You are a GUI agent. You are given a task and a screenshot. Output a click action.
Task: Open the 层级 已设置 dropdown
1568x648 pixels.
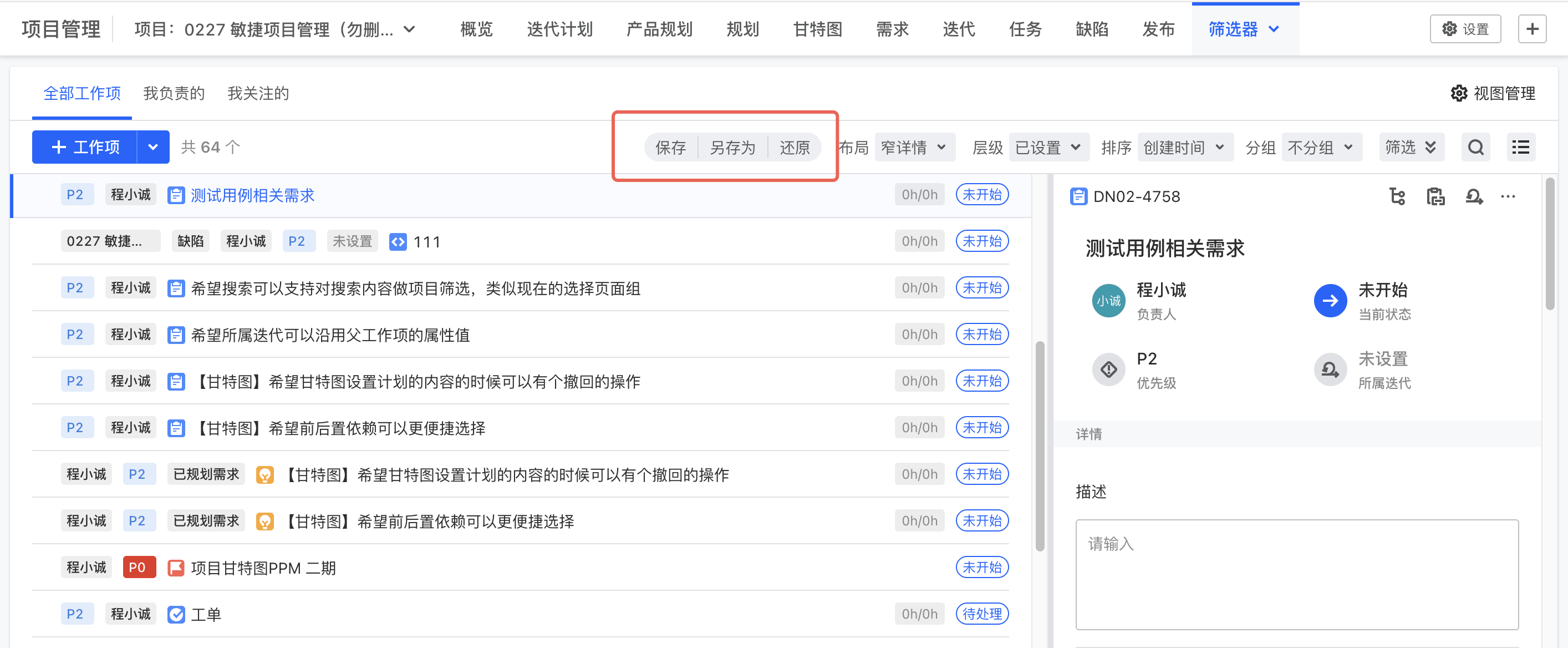click(x=1049, y=147)
